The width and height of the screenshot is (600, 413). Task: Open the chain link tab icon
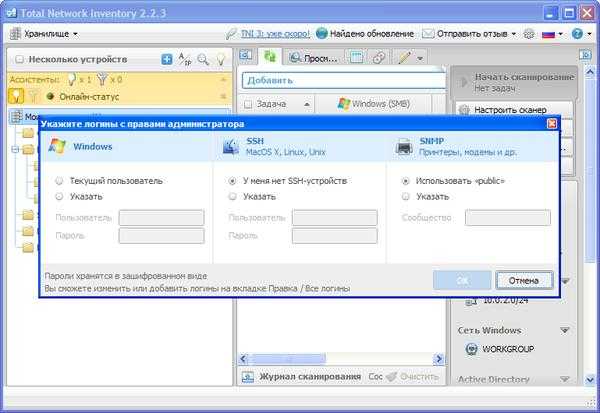click(x=379, y=58)
